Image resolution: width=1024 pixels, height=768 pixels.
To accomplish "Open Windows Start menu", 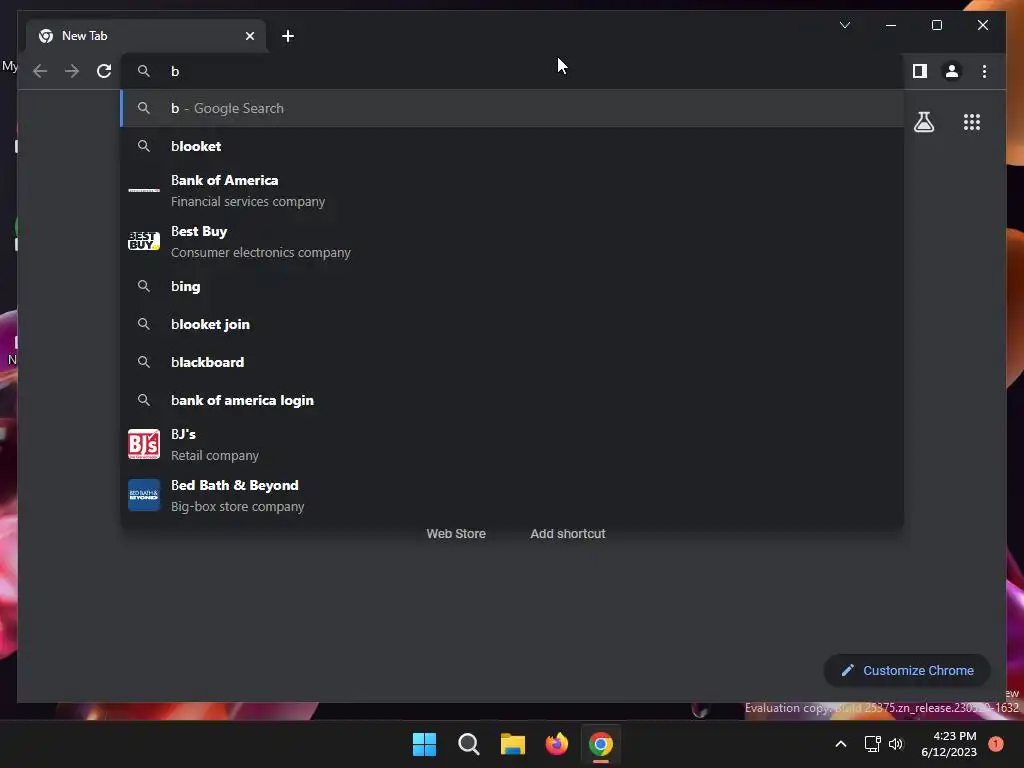I will point(424,744).
